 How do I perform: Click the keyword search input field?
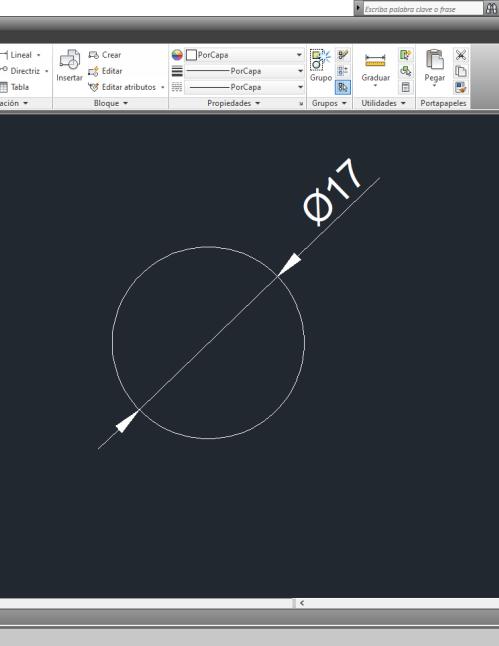tap(422, 9)
